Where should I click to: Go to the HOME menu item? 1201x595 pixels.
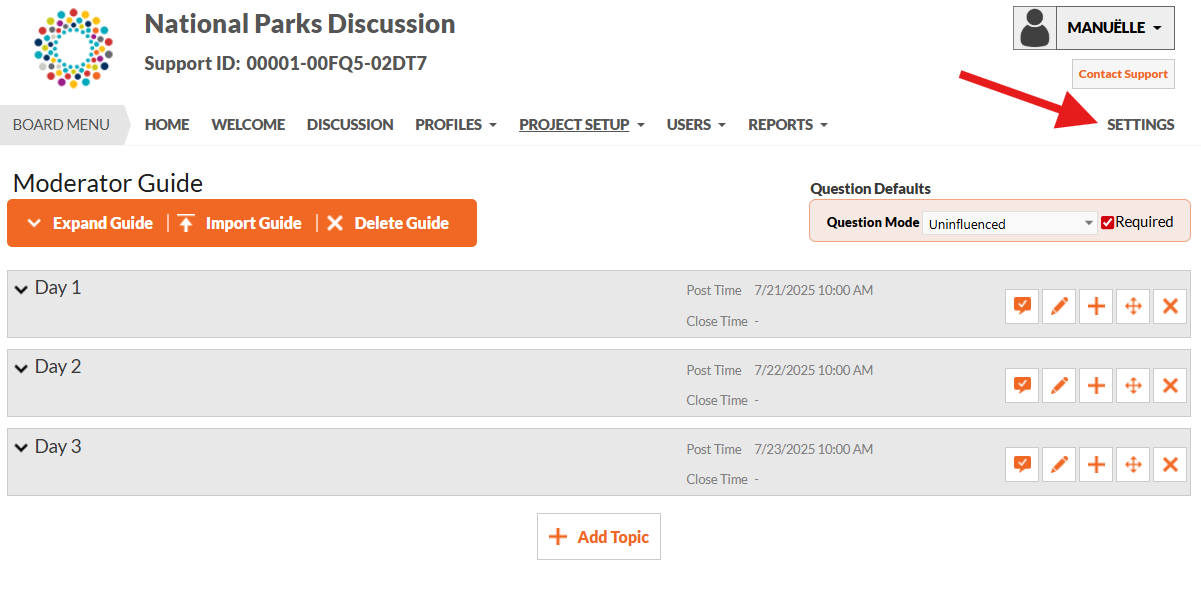(167, 125)
